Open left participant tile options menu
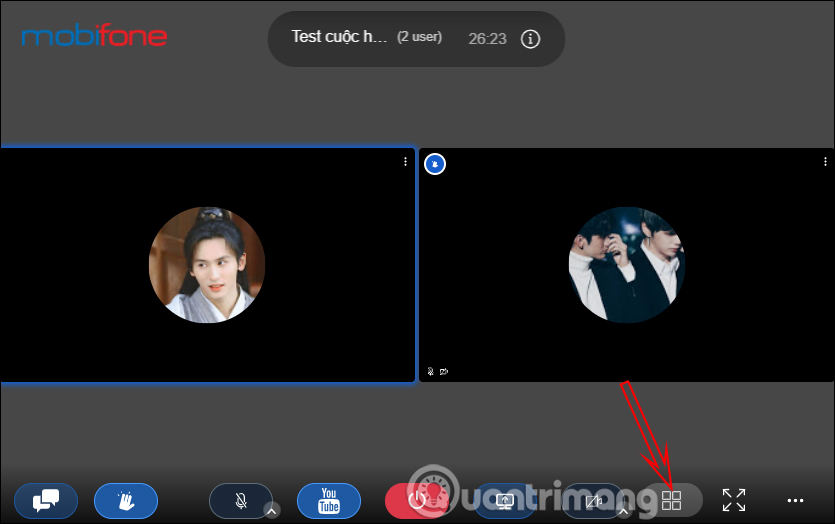Viewport: 835px width, 524px height. click(405, 161)
